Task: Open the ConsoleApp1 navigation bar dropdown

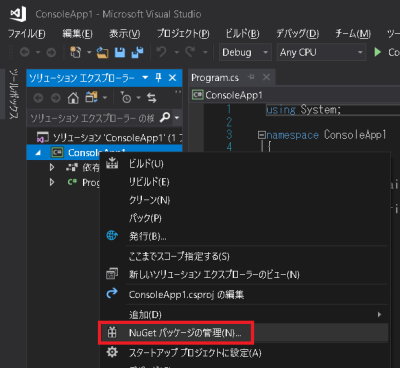Action: pos(295,95)
